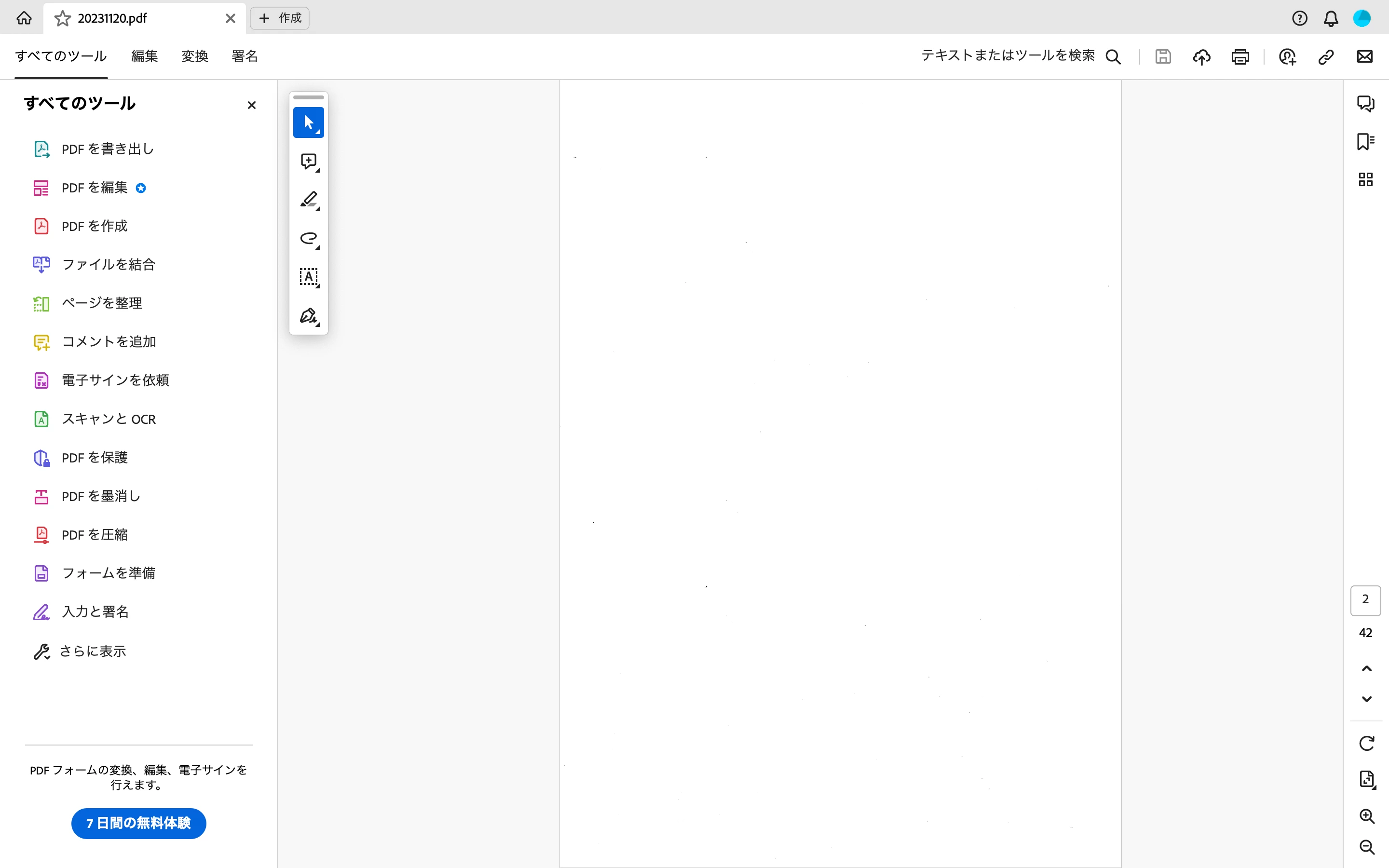The image size is (1389, 868).
Task: Open the 変換 menu tab
Action: pos(194,56)
